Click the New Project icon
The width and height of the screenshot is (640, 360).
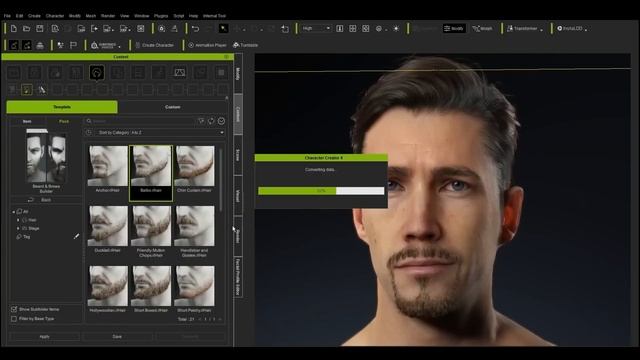[13, 29]
